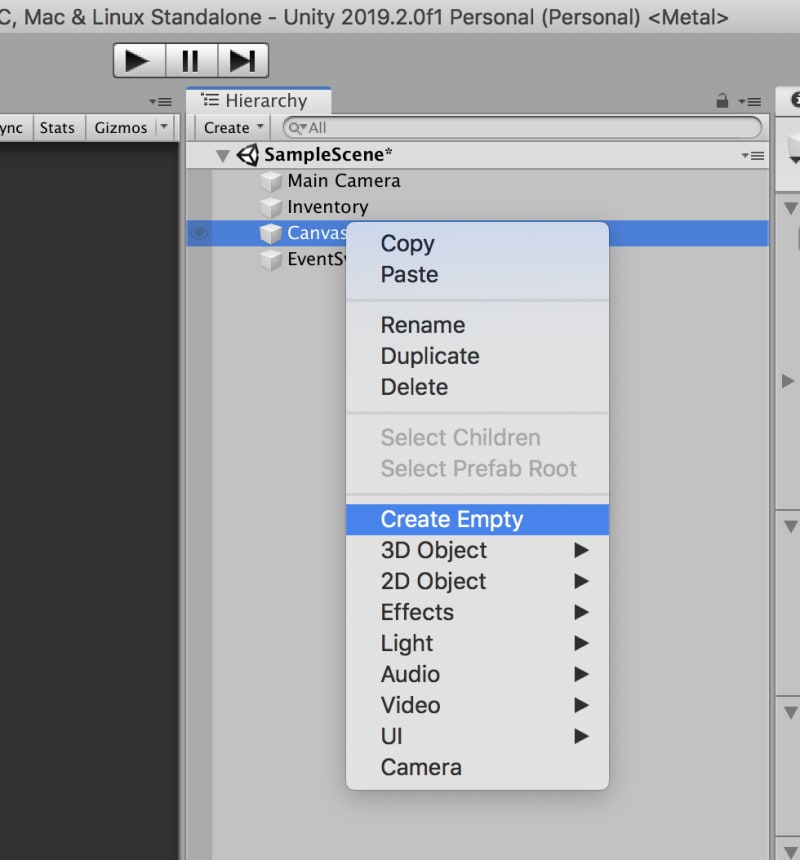Expand the 2D Object submenu
The image size is (800, 860).
pos(477,581)
